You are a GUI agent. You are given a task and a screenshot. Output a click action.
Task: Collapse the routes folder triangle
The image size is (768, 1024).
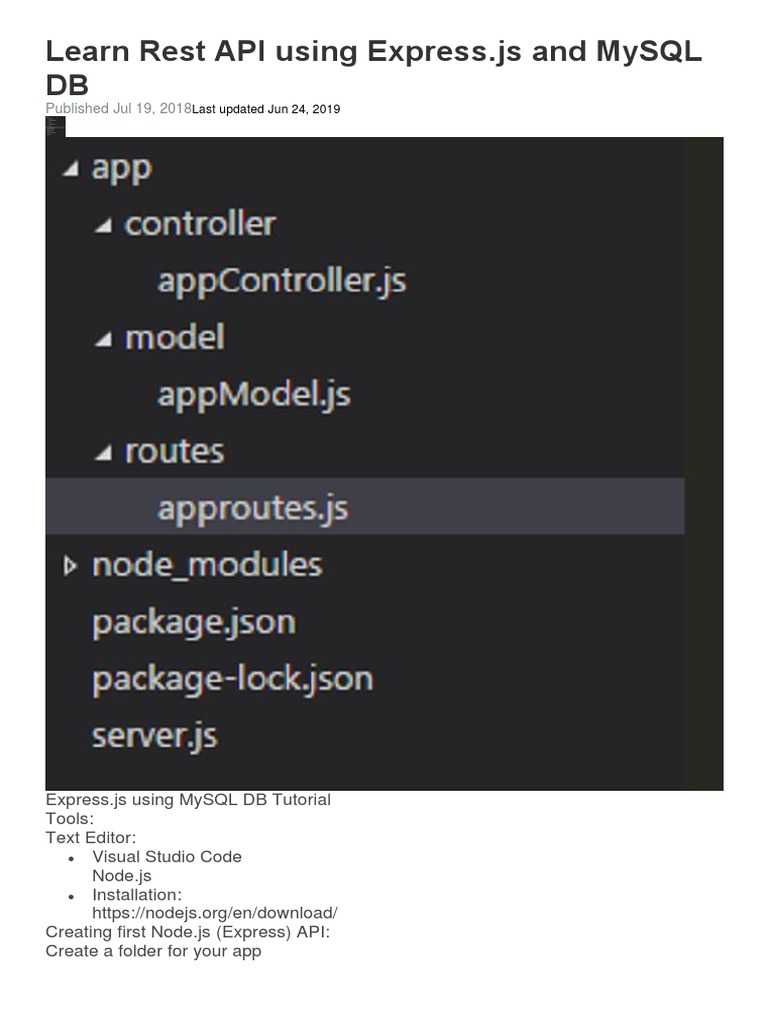pos(103,455)
